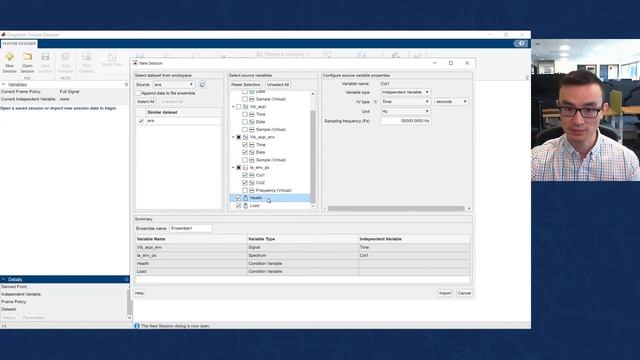
Task: Click the Sampling frequency input field
Action: click(x=406, y=121)
